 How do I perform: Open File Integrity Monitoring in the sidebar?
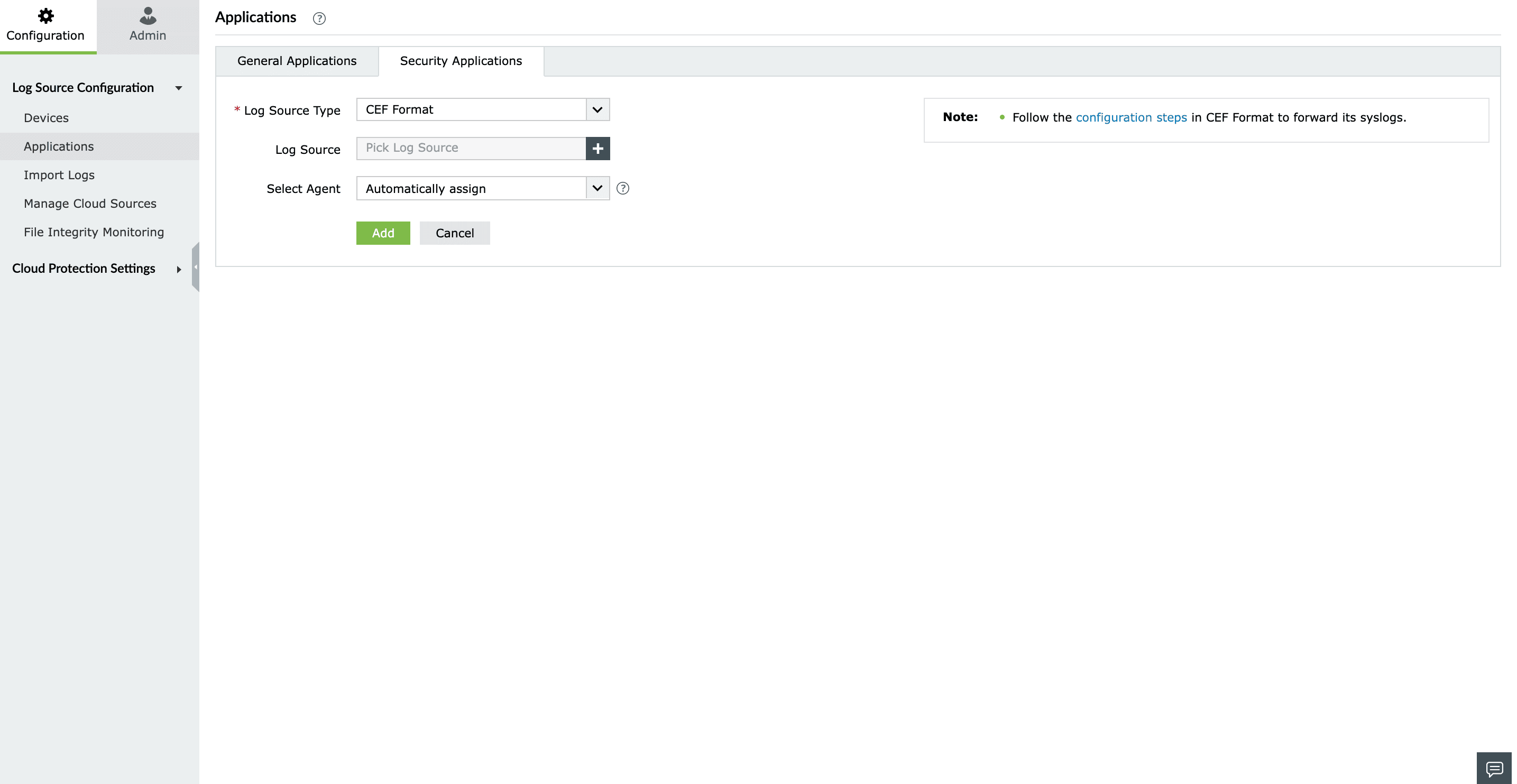click(94, 232)
